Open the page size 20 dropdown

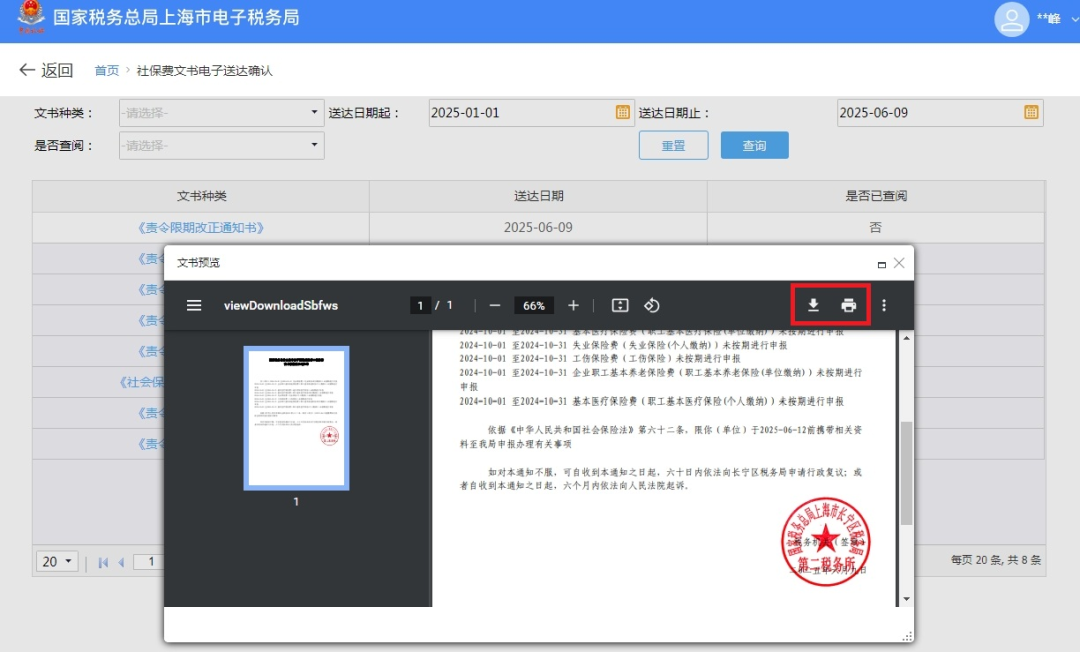57,562
